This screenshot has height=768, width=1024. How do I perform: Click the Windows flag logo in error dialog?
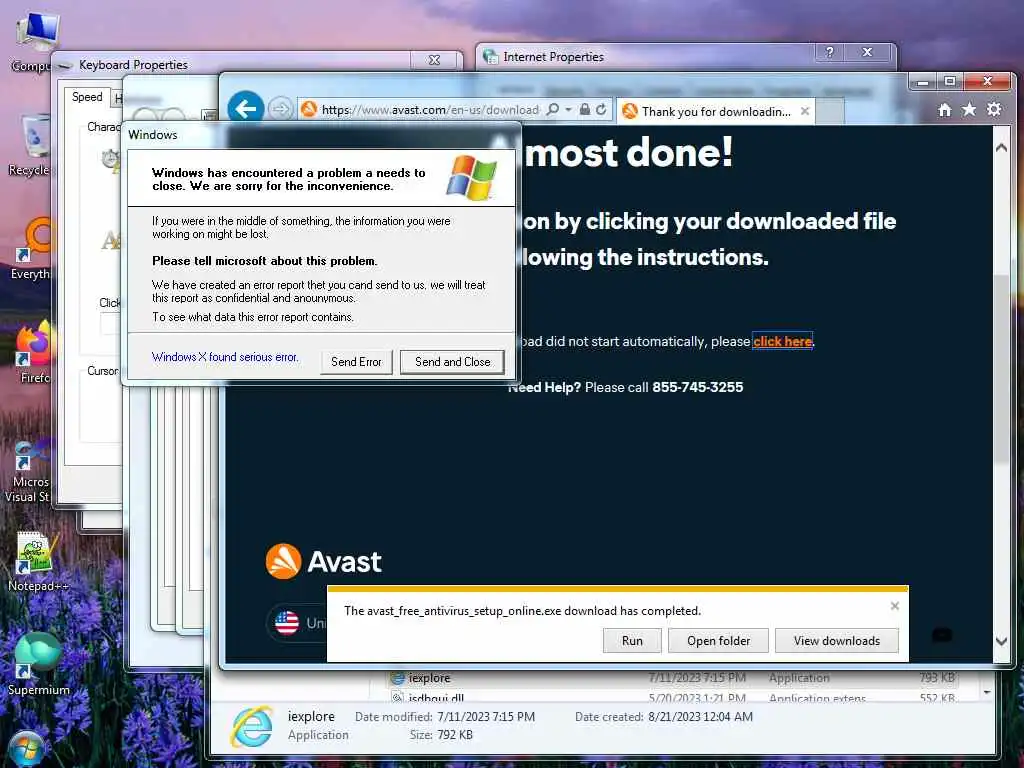click(472, 178)
